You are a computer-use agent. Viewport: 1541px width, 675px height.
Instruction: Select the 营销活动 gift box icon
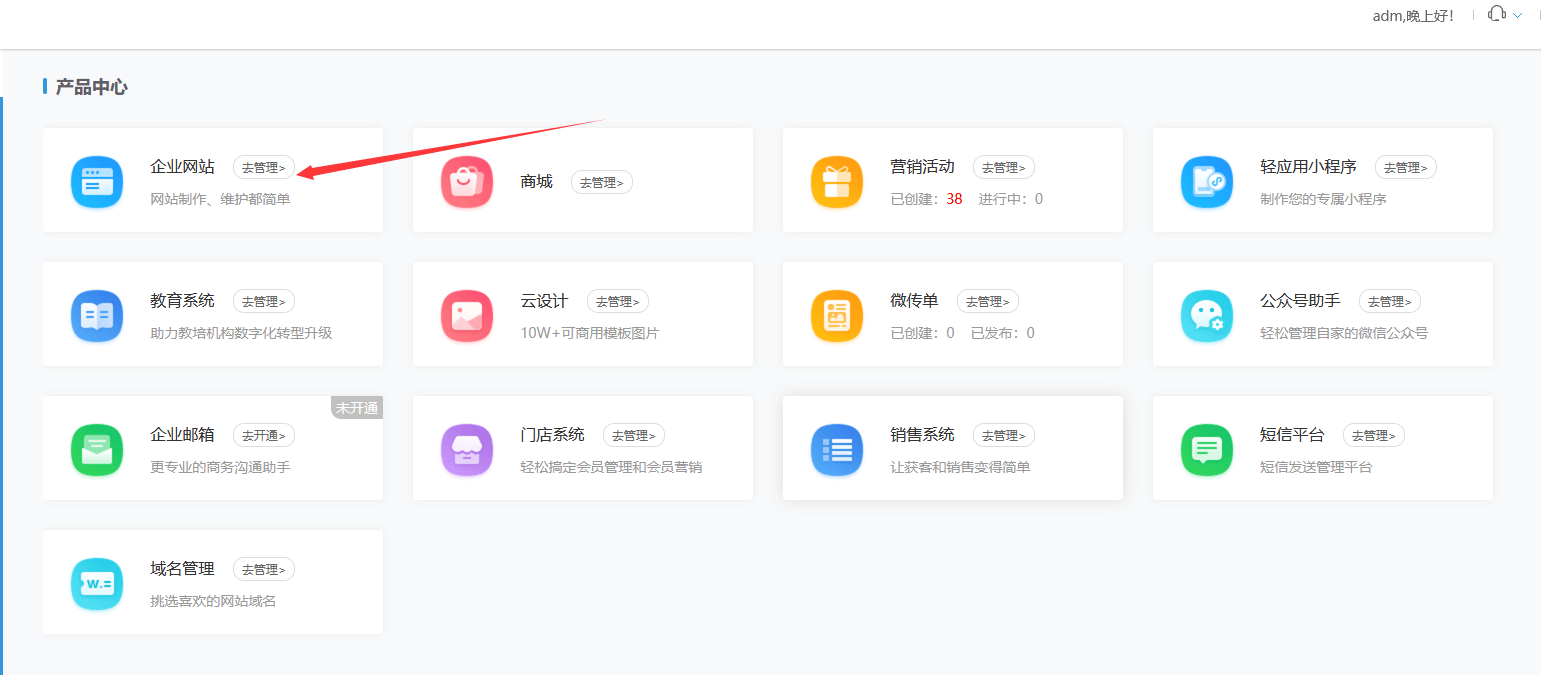click(x=836, y=181)
